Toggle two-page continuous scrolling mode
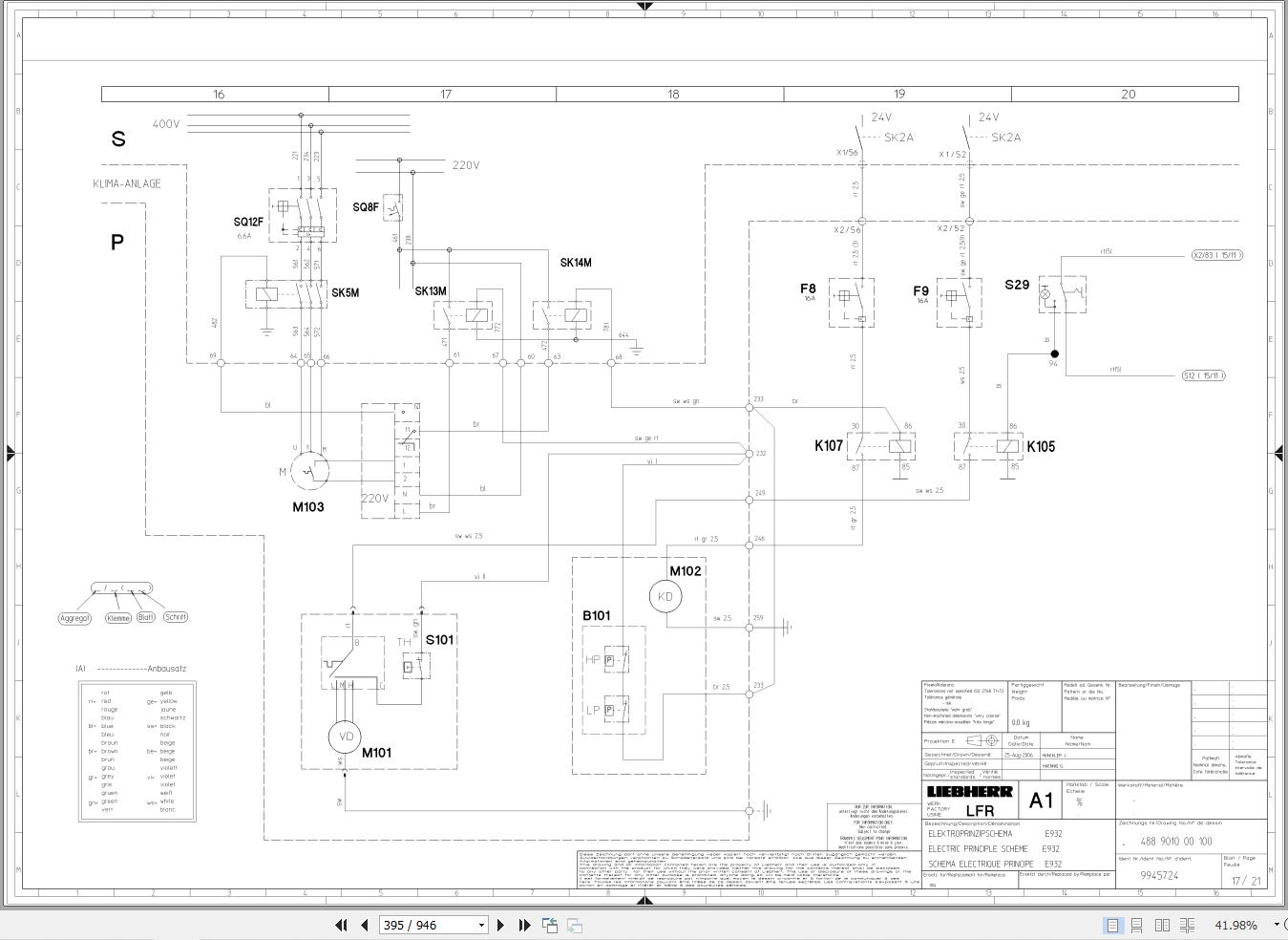Image resolution: width=1288 pixels, height=940 pixels. point(1187,925)
